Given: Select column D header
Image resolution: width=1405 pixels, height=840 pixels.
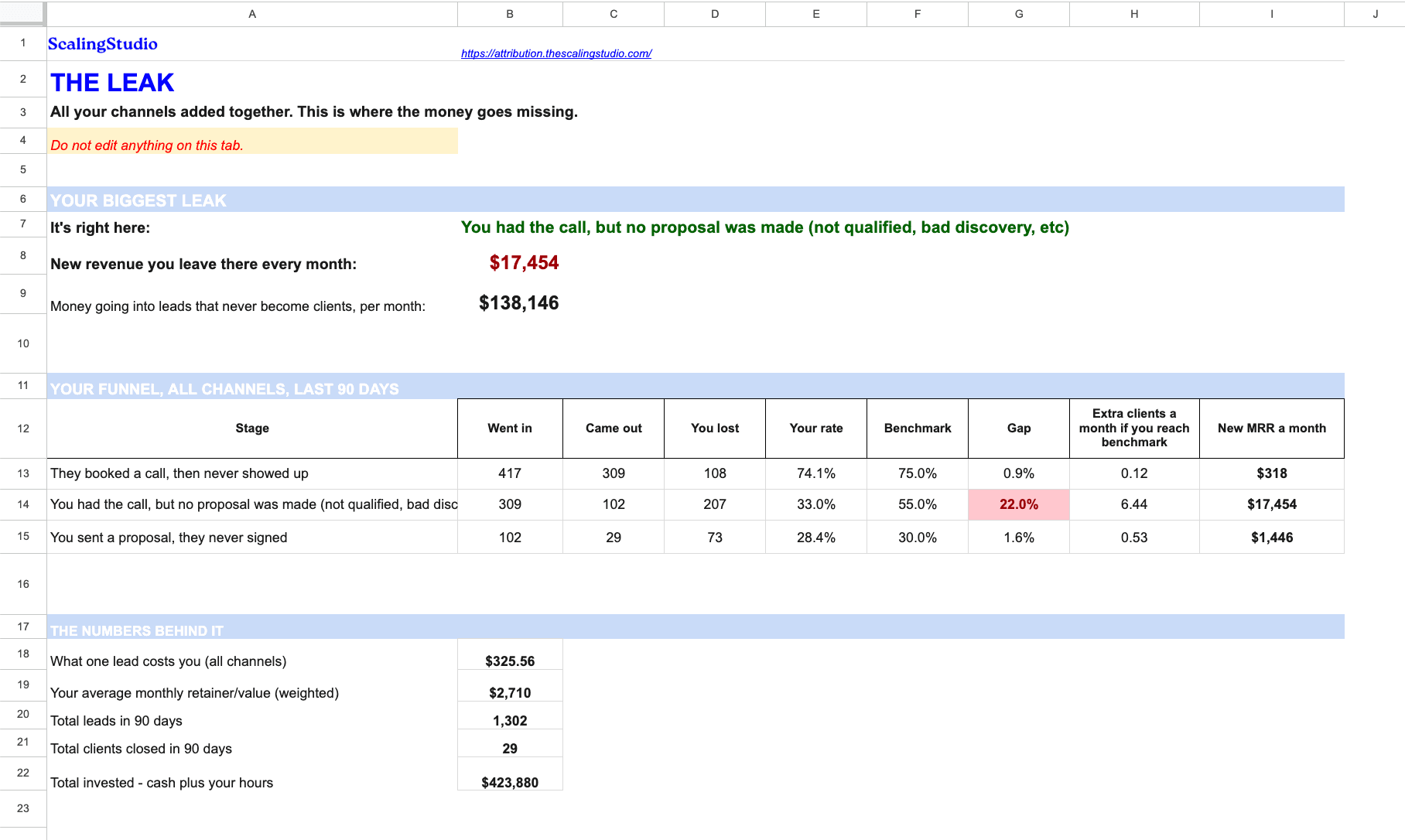Looking at the screenshot, I should 715,14.
